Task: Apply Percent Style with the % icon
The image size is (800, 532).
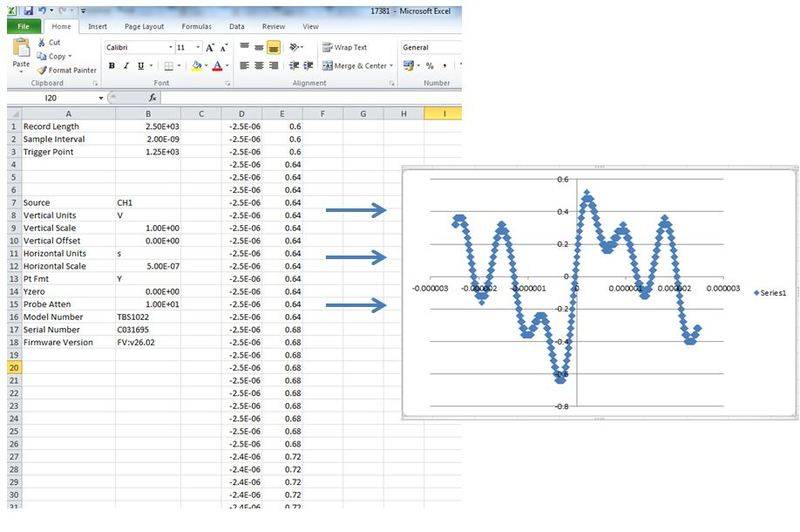Action: coord(430,66)
